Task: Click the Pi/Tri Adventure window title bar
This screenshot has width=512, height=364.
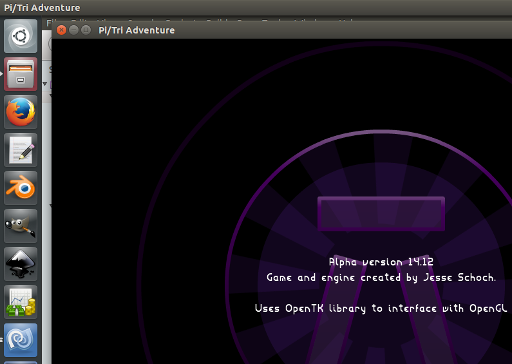Action: coord(282,30)
